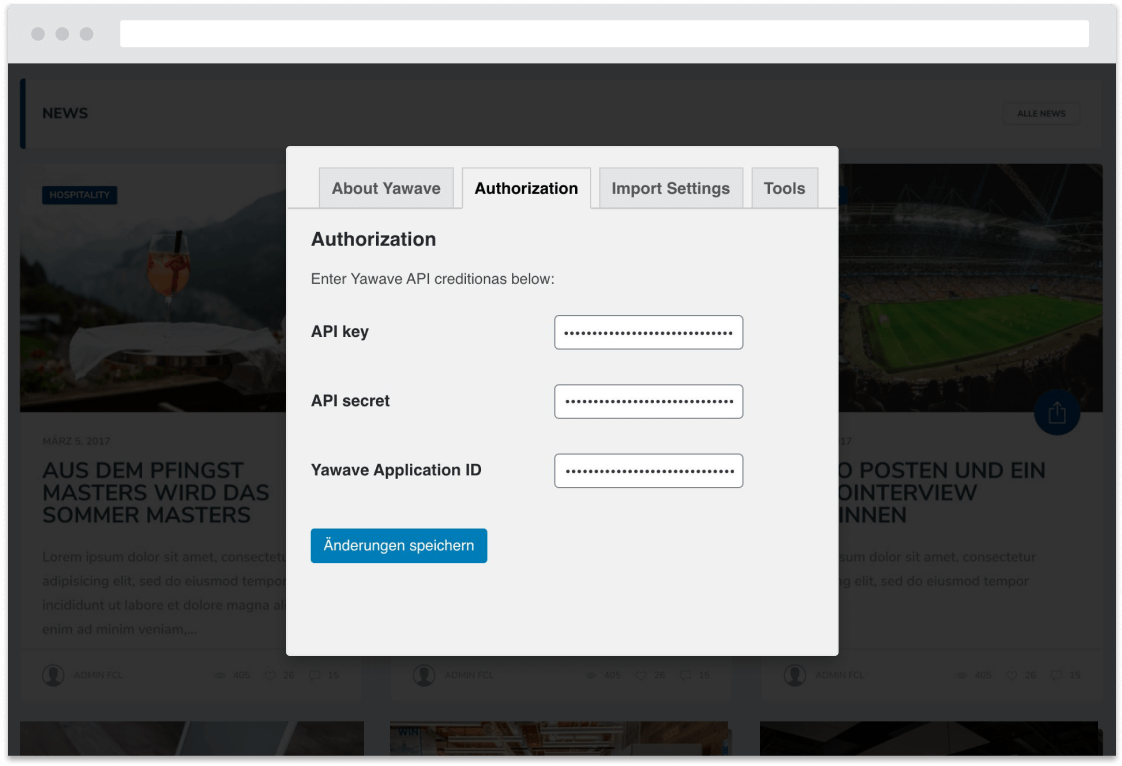This screenshot has width=1122, height=766.
Task: Click the MÄRZ 5, 2017 date text
Action: (76, 441)
